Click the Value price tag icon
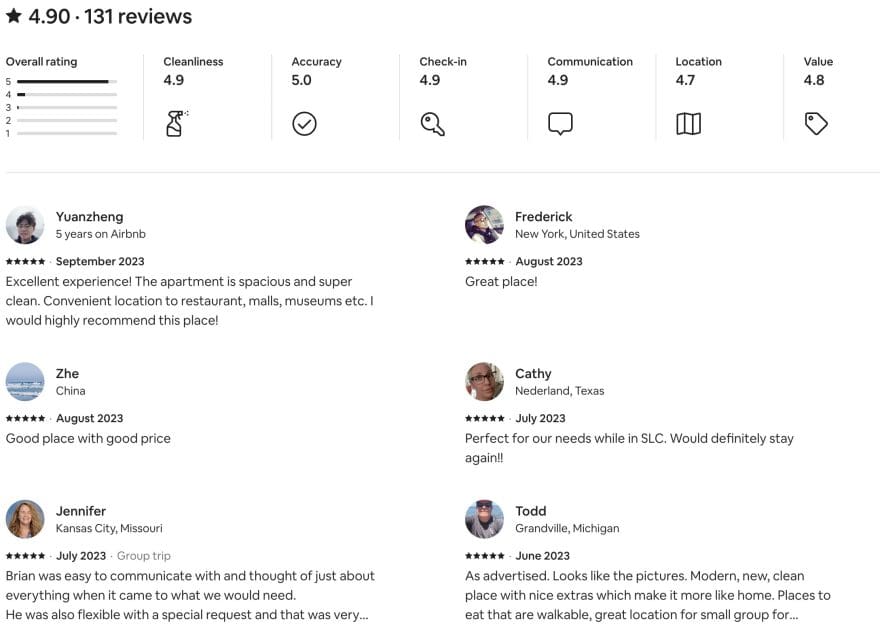This screenshot has width=880, height=630. pos(816,124)
